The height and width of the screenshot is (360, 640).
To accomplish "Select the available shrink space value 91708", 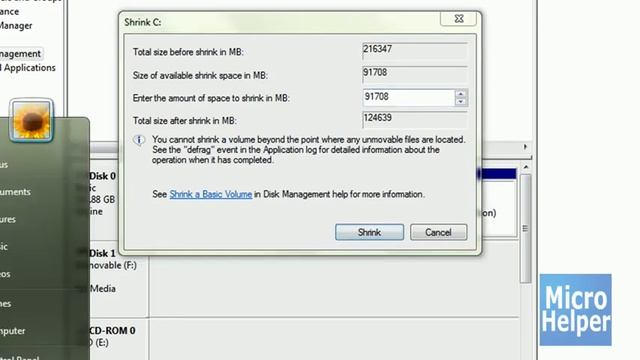I will (x=415, y=74).
